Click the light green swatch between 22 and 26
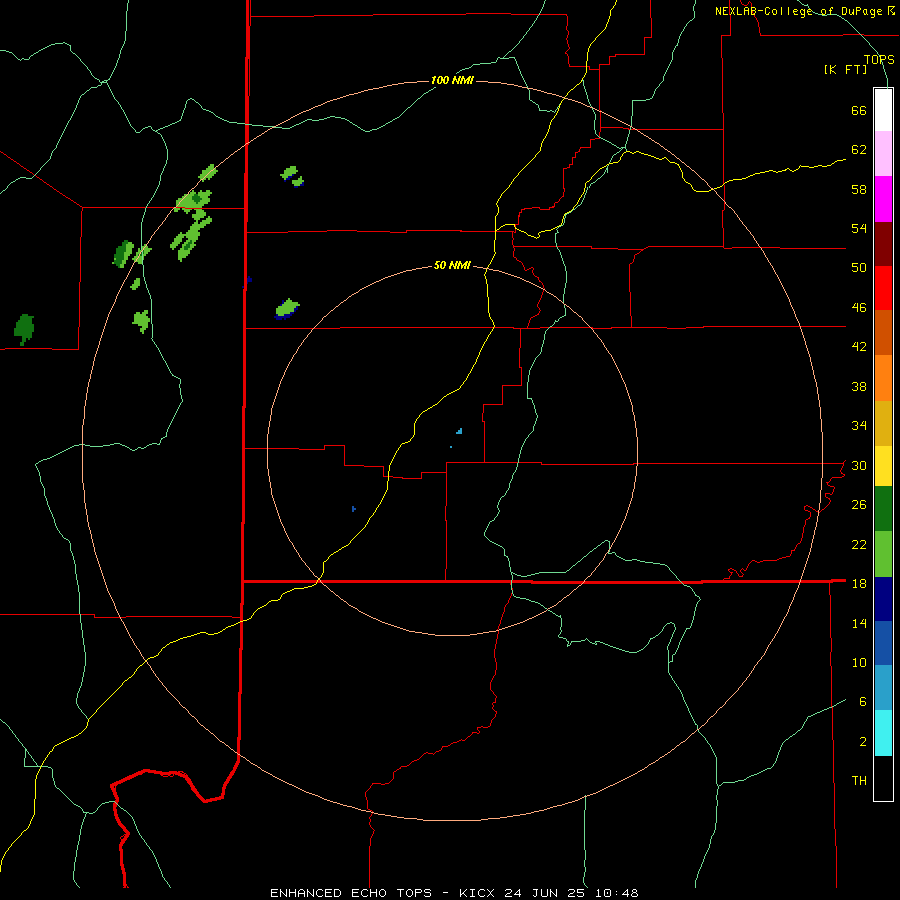 click(x=883, y=554)
